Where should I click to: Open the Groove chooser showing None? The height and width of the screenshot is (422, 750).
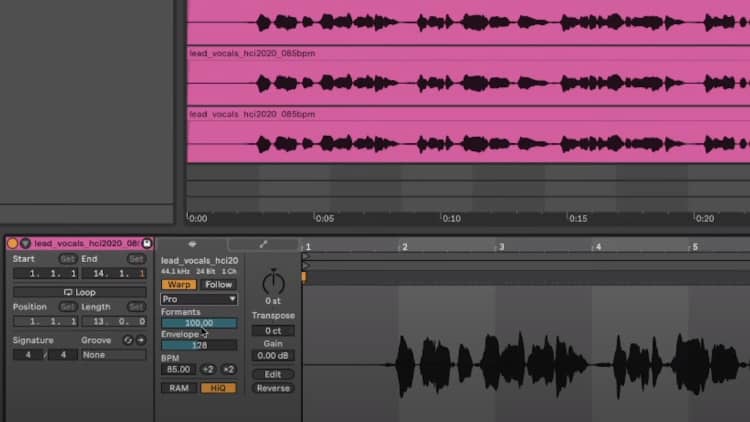(x=114, y=355)
